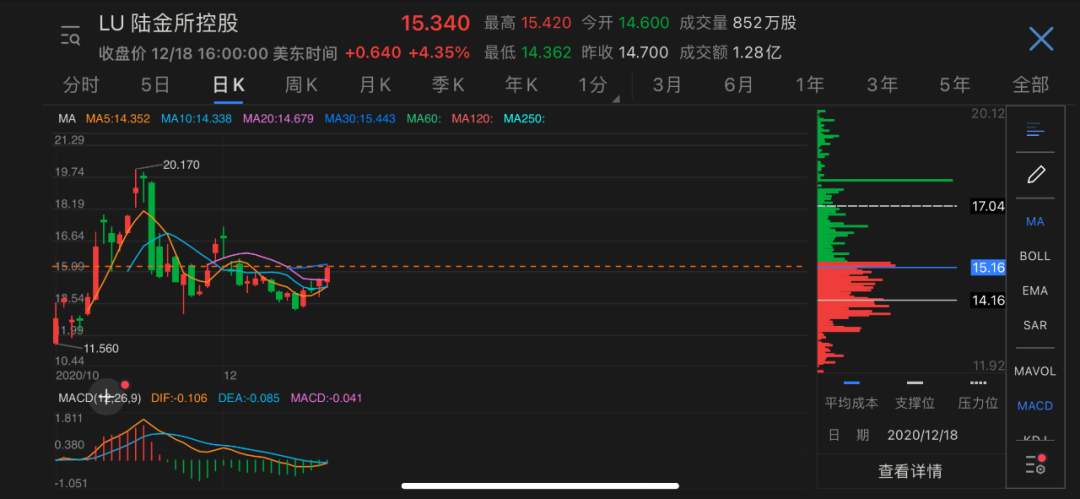This screenshot has width=1080, height=499.
Task: Tap the 成交量 852万股 volume value
Action: pos(738,23)
